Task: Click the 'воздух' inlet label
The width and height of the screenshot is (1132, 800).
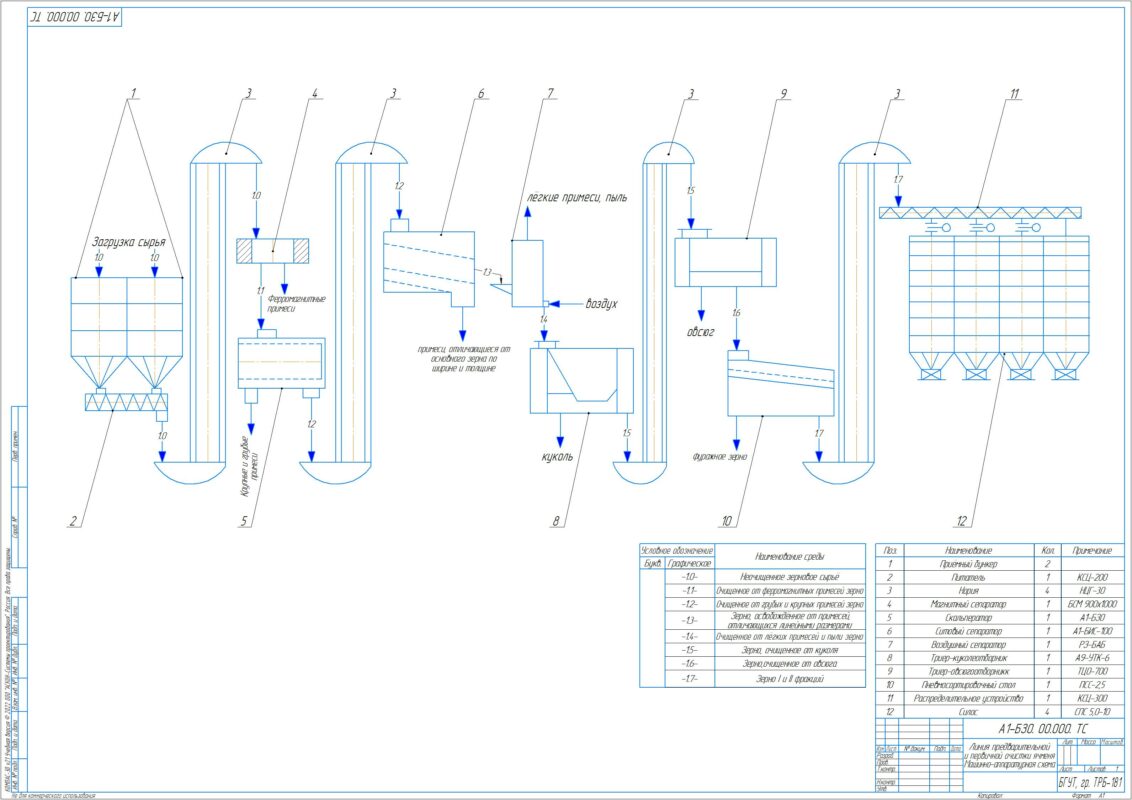Action: [601, 304]
